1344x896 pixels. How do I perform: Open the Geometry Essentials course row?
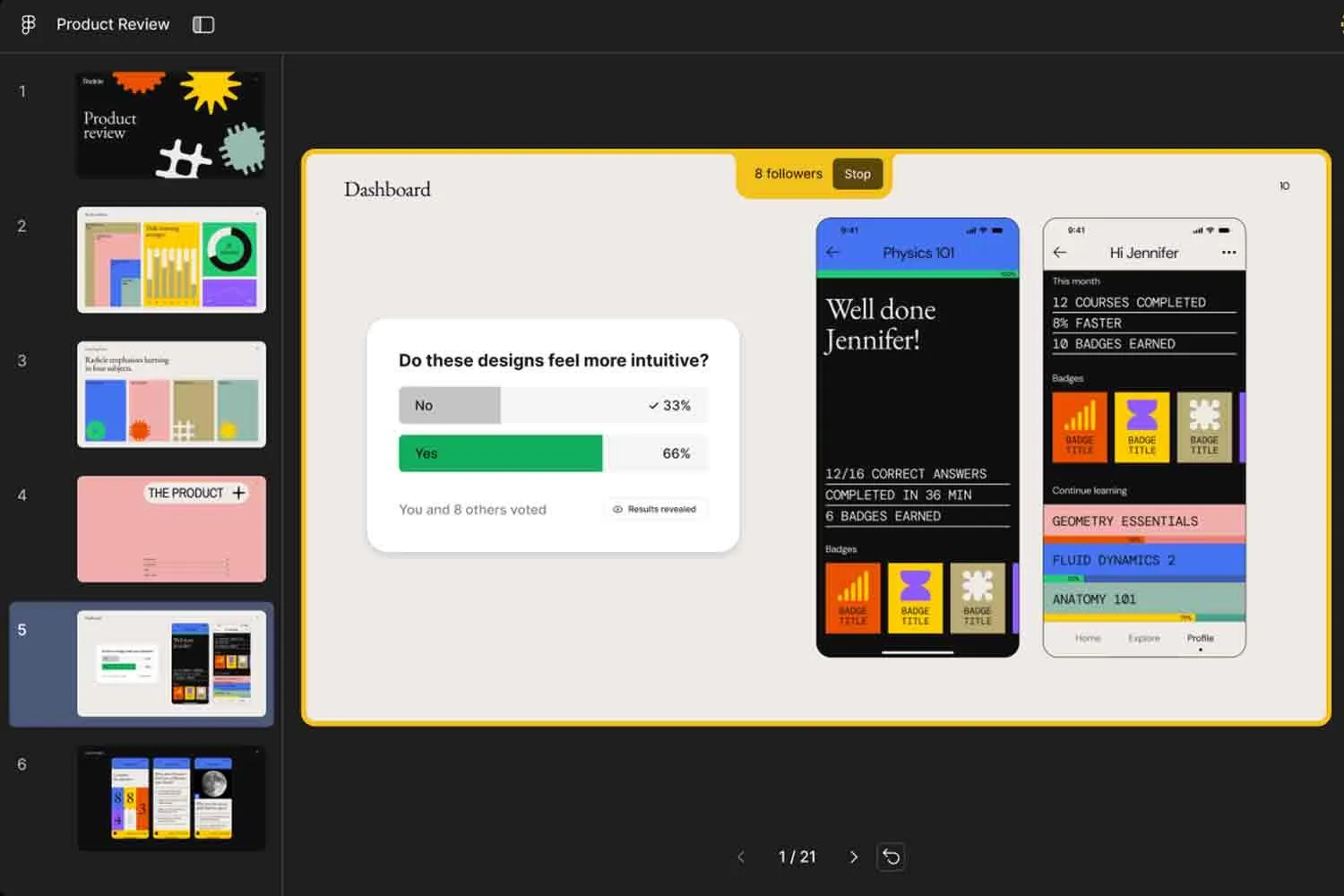point(1144,523)
